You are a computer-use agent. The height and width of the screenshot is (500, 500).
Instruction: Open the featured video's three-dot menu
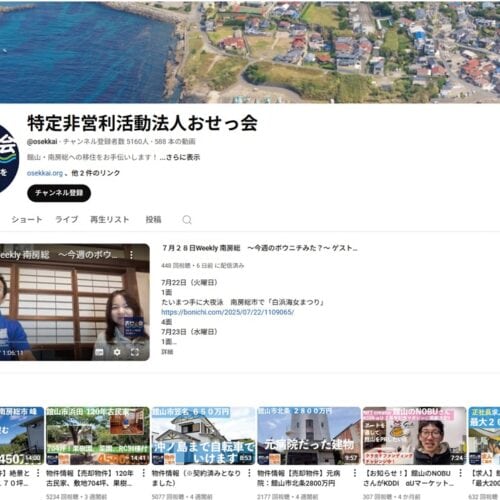click(131, 255)
